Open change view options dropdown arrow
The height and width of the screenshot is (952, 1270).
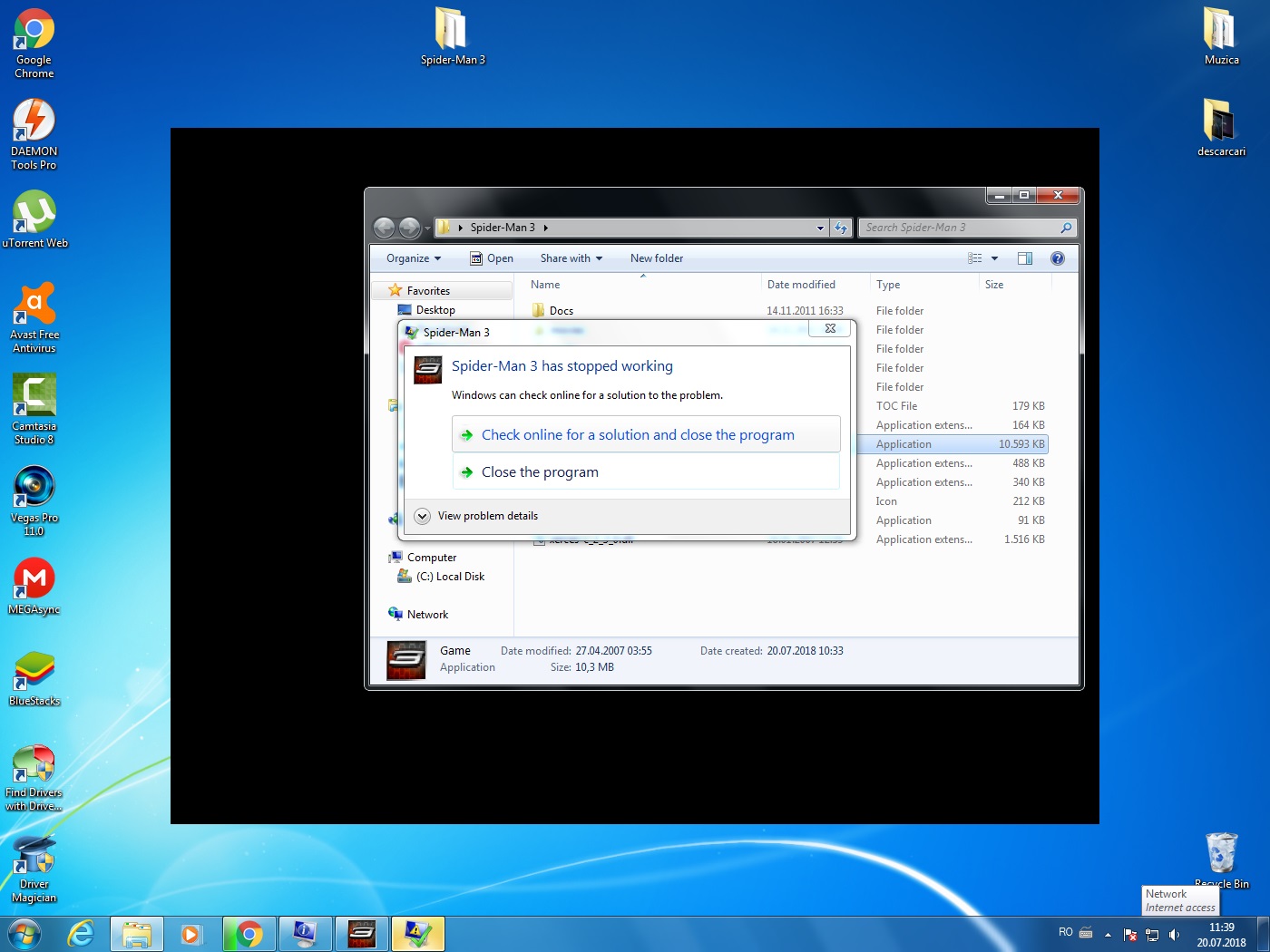coord(994,258)
